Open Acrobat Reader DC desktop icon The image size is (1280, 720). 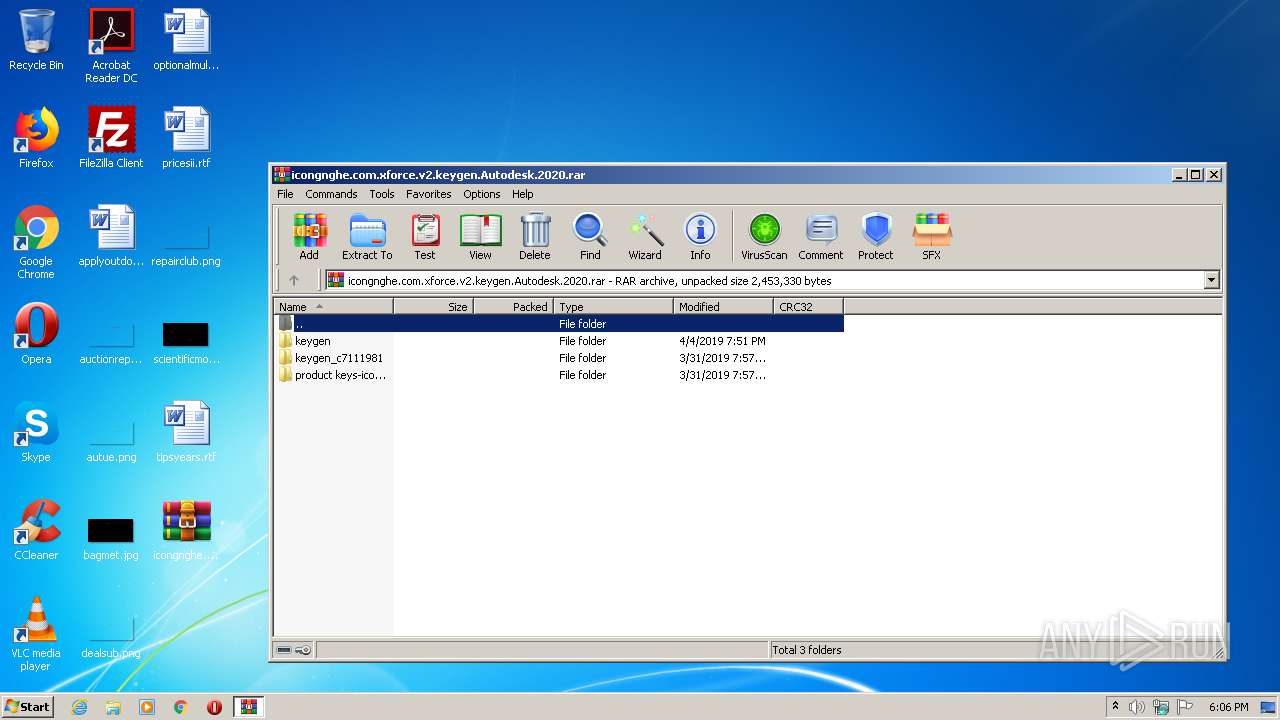point(111,46)
